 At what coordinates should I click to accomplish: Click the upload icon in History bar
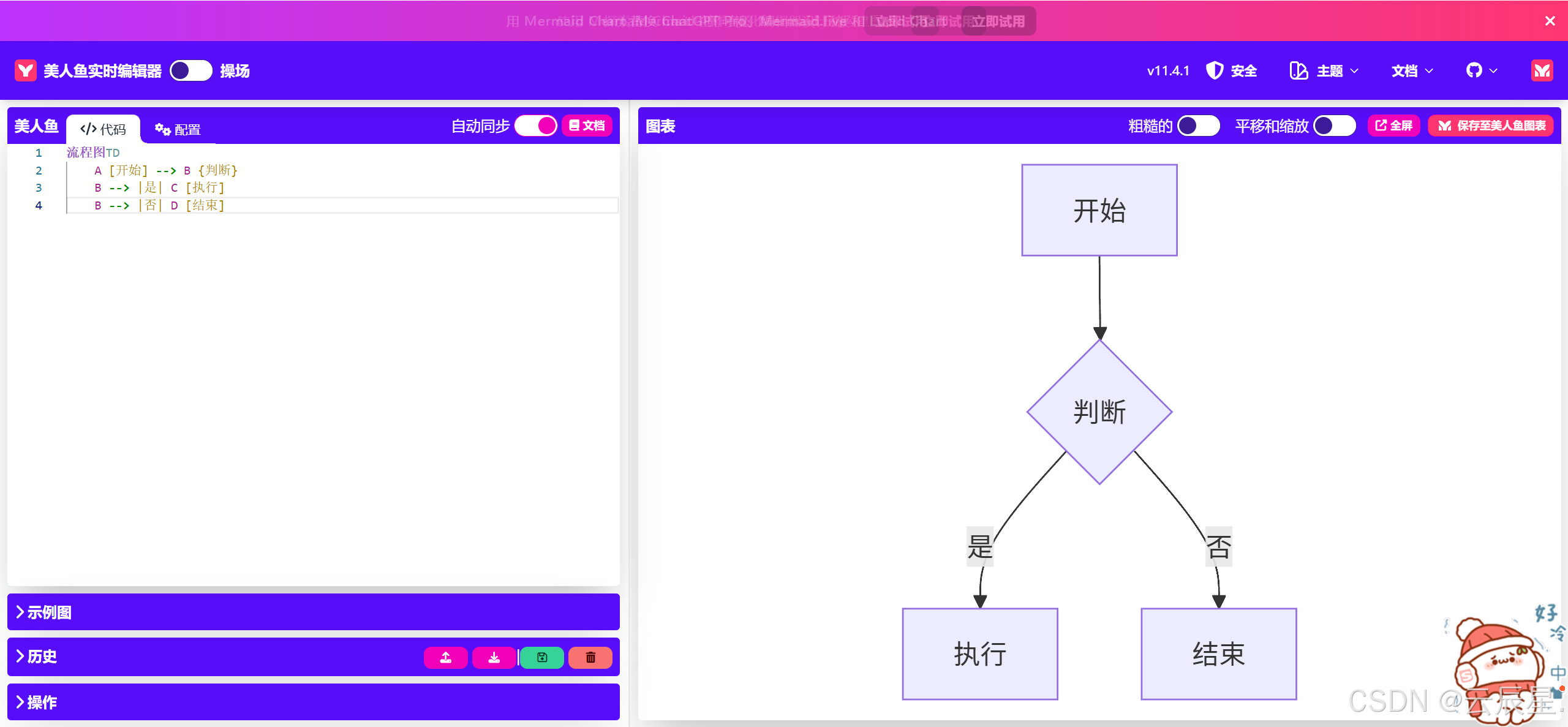445,657
